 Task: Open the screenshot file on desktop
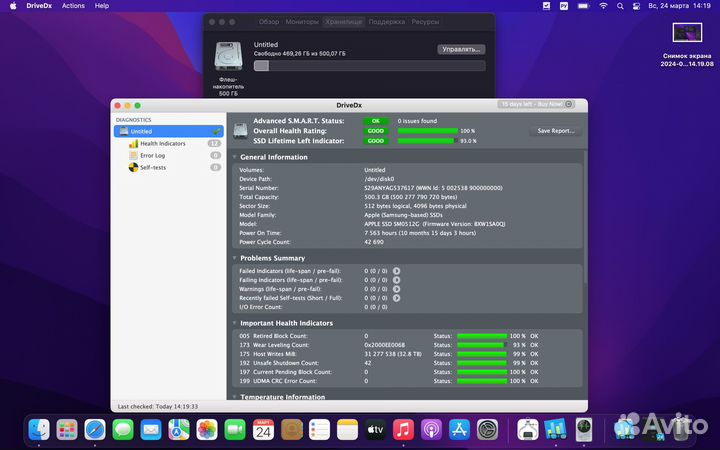(687, 45)
